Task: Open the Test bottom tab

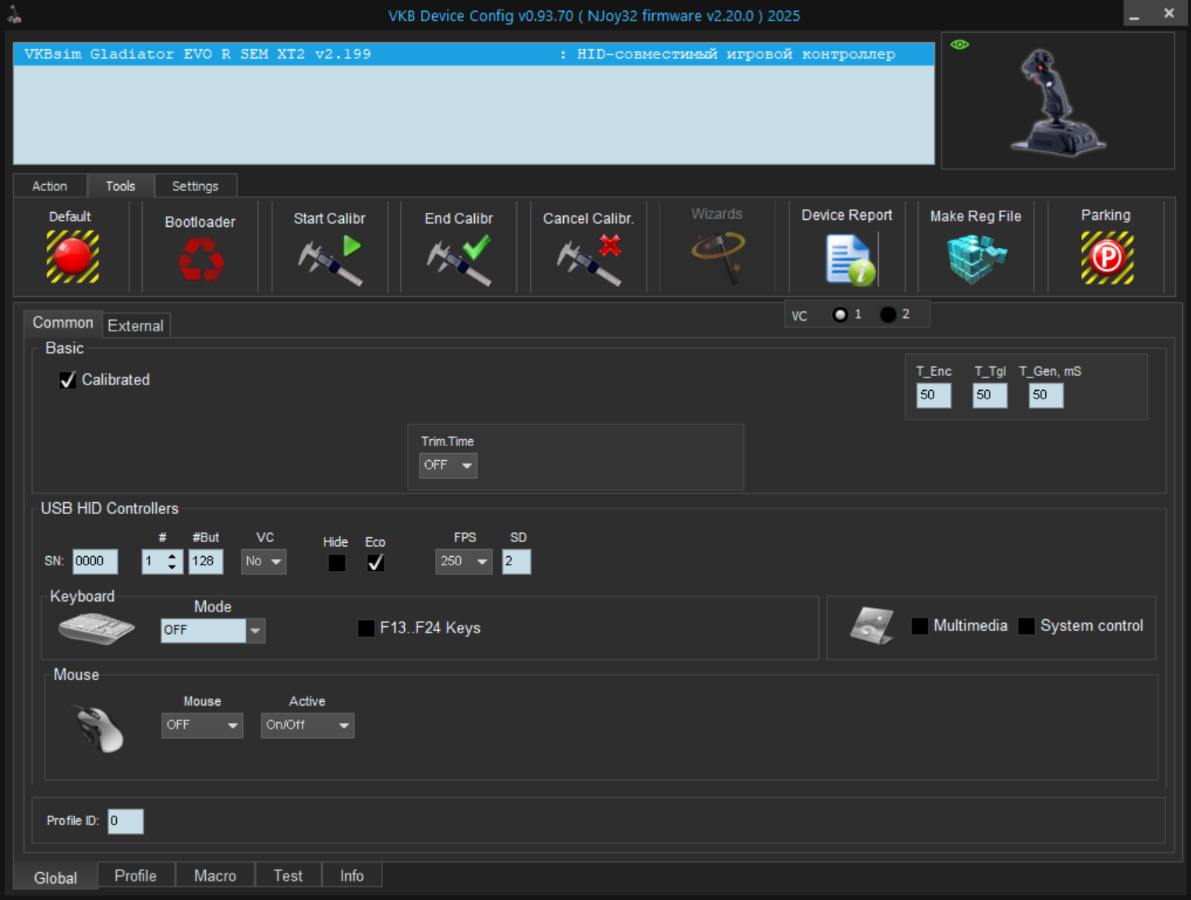Action: (289, 876)
